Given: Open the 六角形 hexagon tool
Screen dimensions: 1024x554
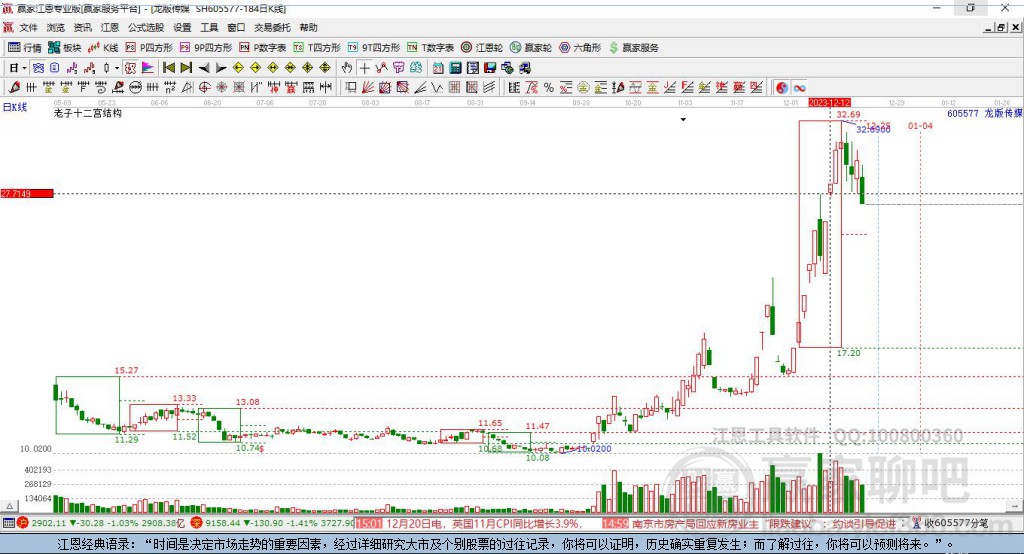Looking at the screenshot, I should (x=580, y=48).
